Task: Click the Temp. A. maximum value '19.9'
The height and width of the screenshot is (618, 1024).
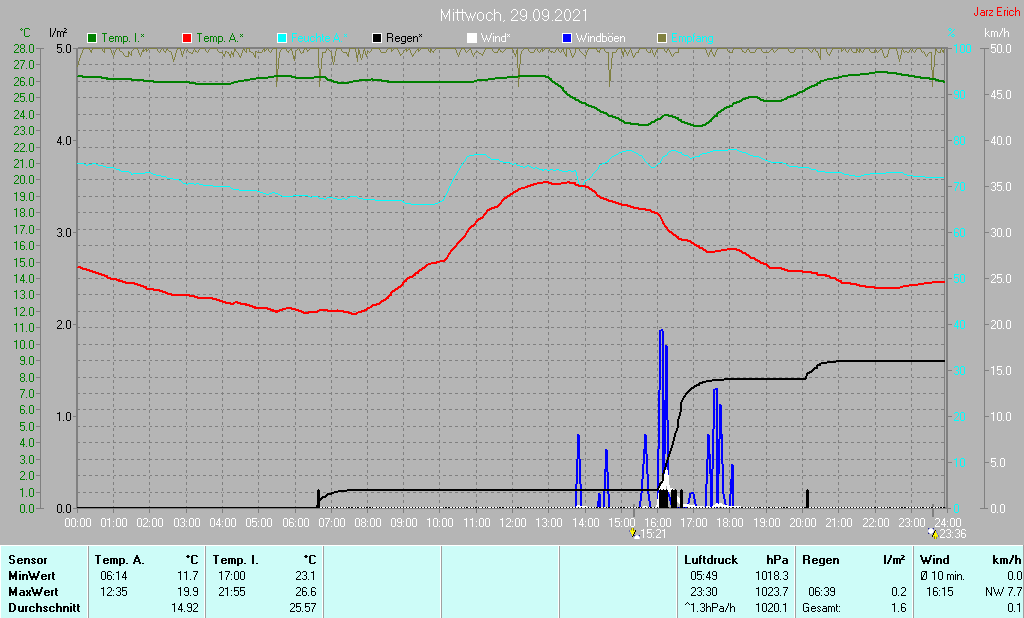Action: coord(187,592)
